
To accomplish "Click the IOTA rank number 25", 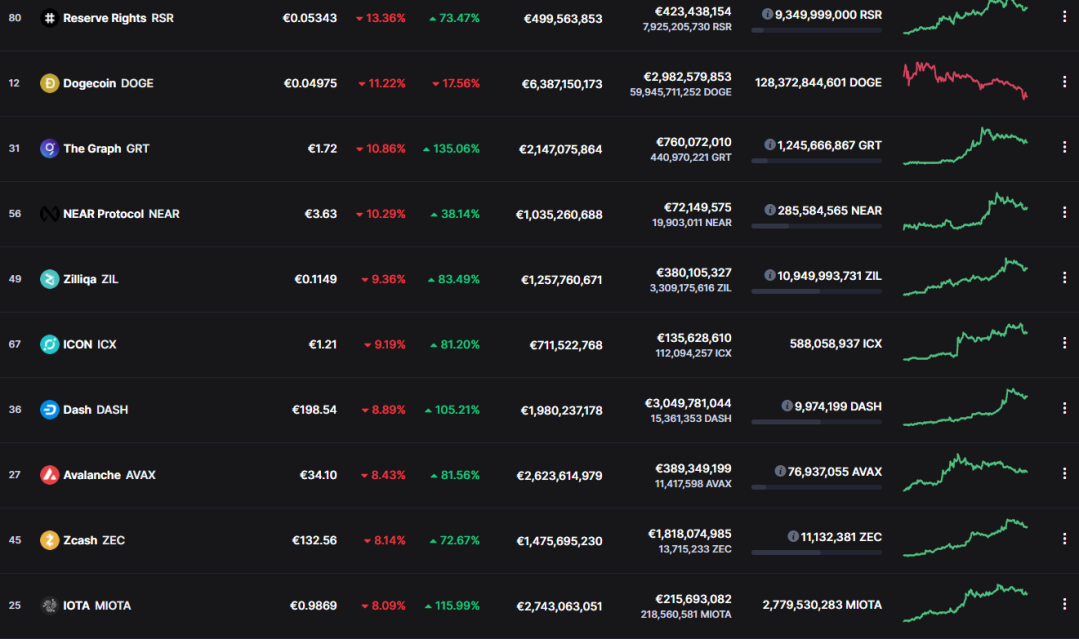I will click(x=14, y=605).
